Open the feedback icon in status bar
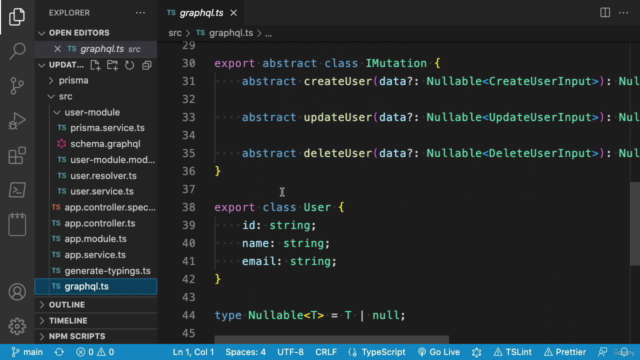The image size is (640, 360). point(602,352)
